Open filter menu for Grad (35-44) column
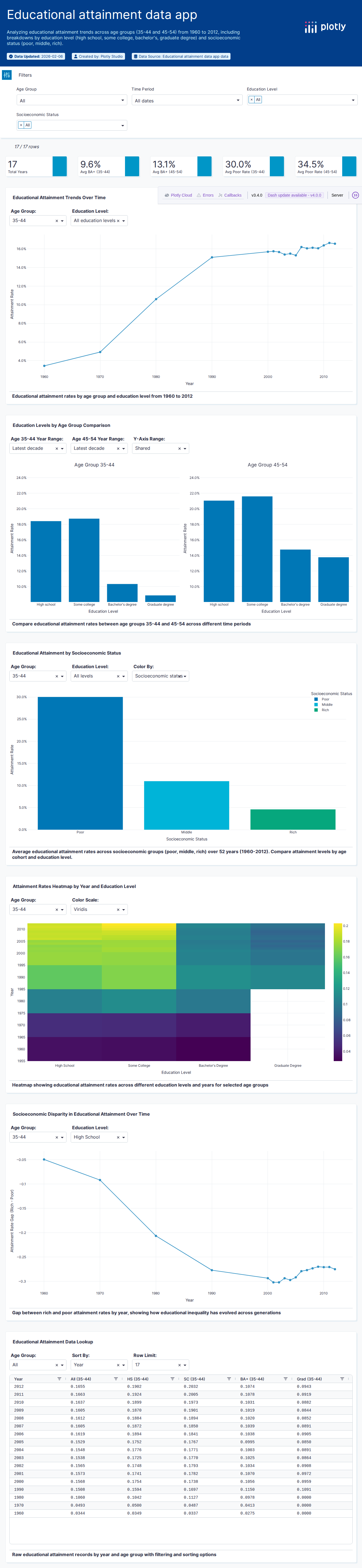The width and height of the screenshot is (362, 1568). (x=342, y=1379)
